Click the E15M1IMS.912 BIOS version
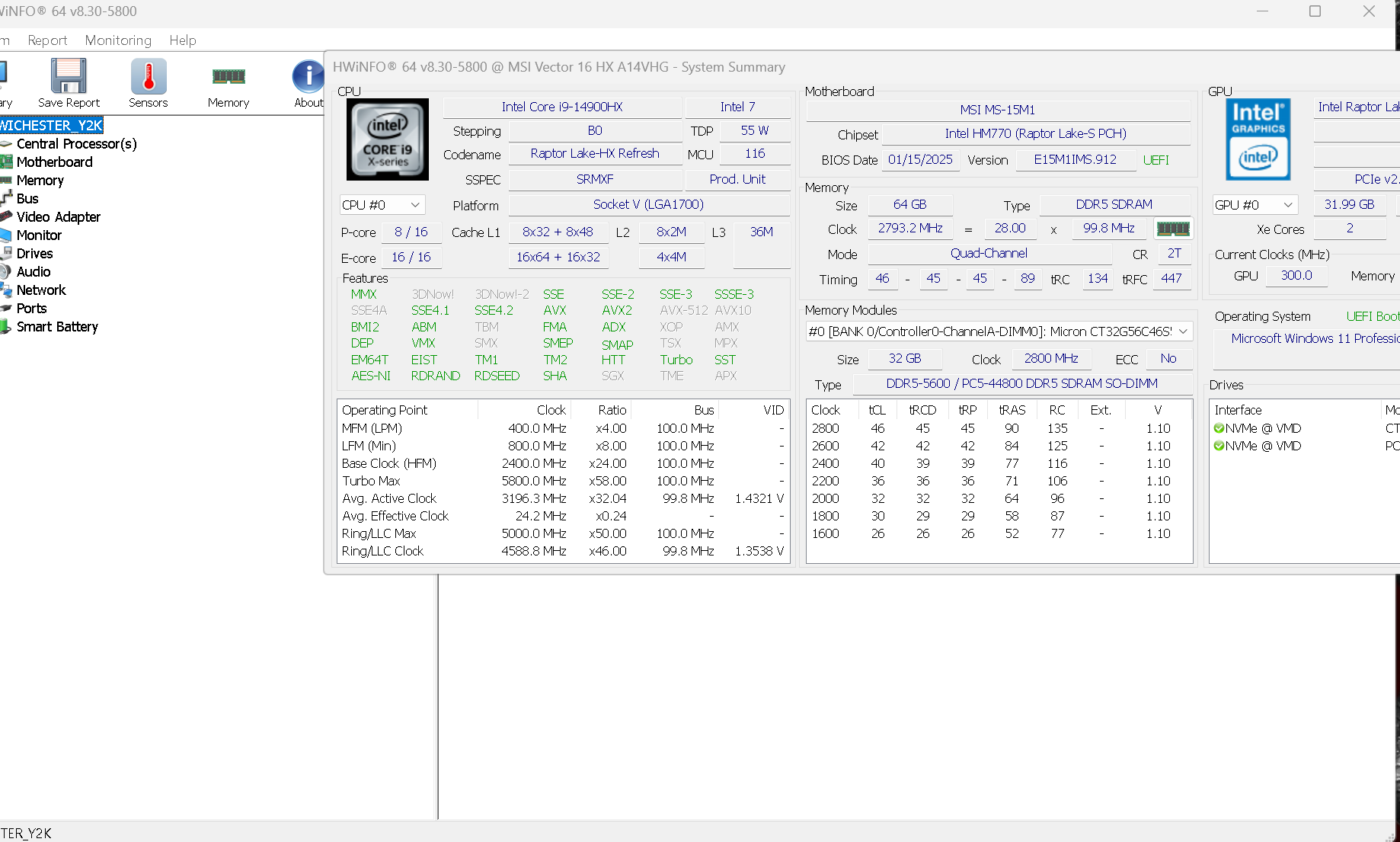Viewport: 1400px width, 842px height. (1075, 160)
